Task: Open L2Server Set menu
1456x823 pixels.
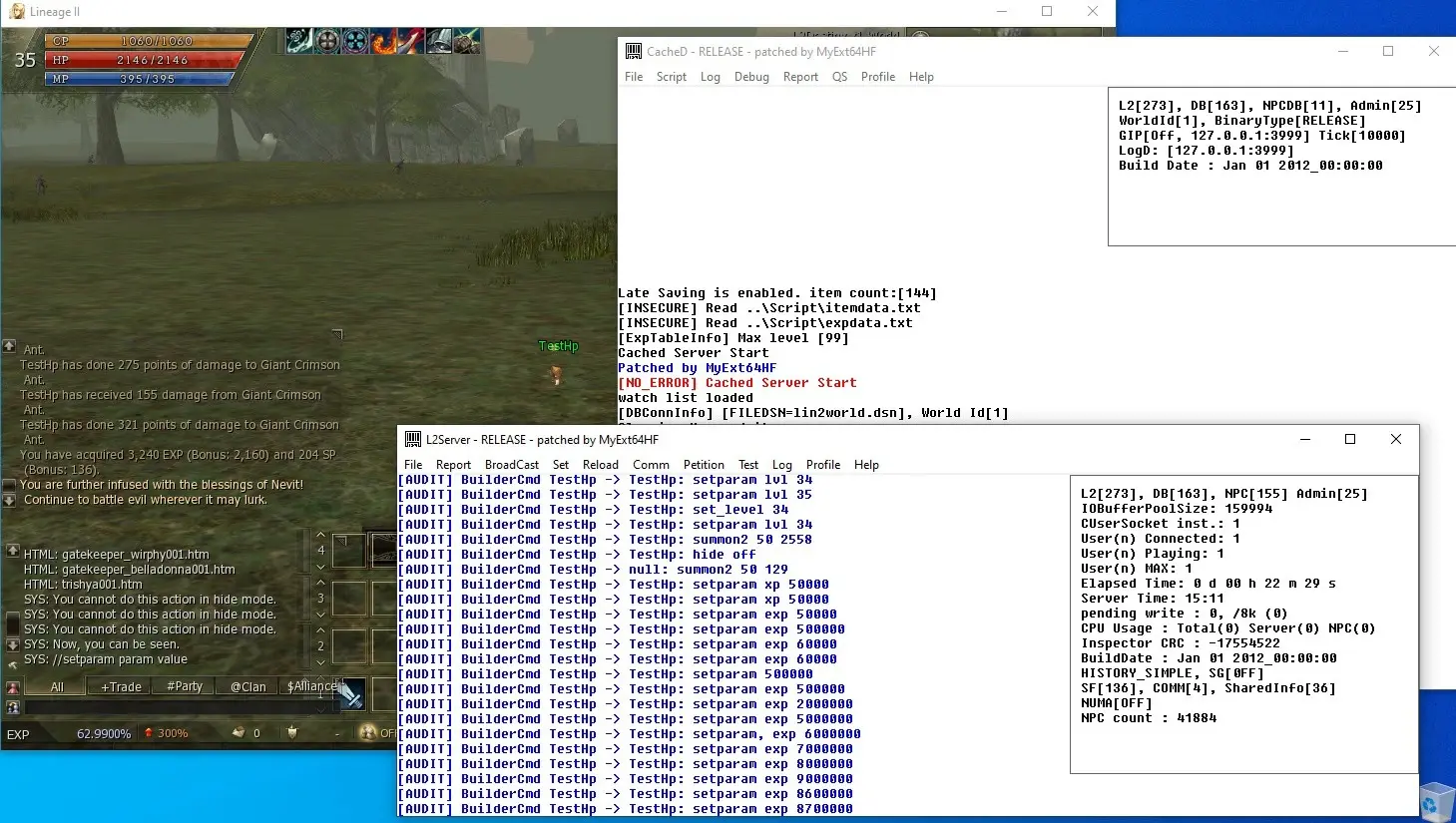Action: (x=561, y=465)
